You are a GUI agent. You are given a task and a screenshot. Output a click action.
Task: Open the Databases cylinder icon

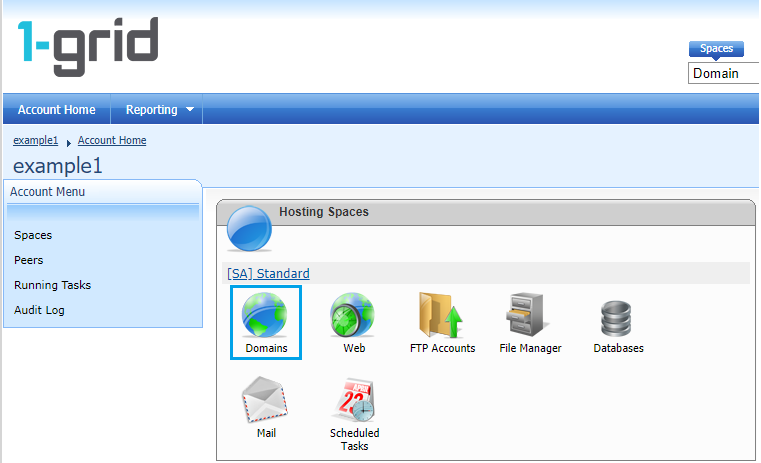pyautogui.click(x=616, y=318)
